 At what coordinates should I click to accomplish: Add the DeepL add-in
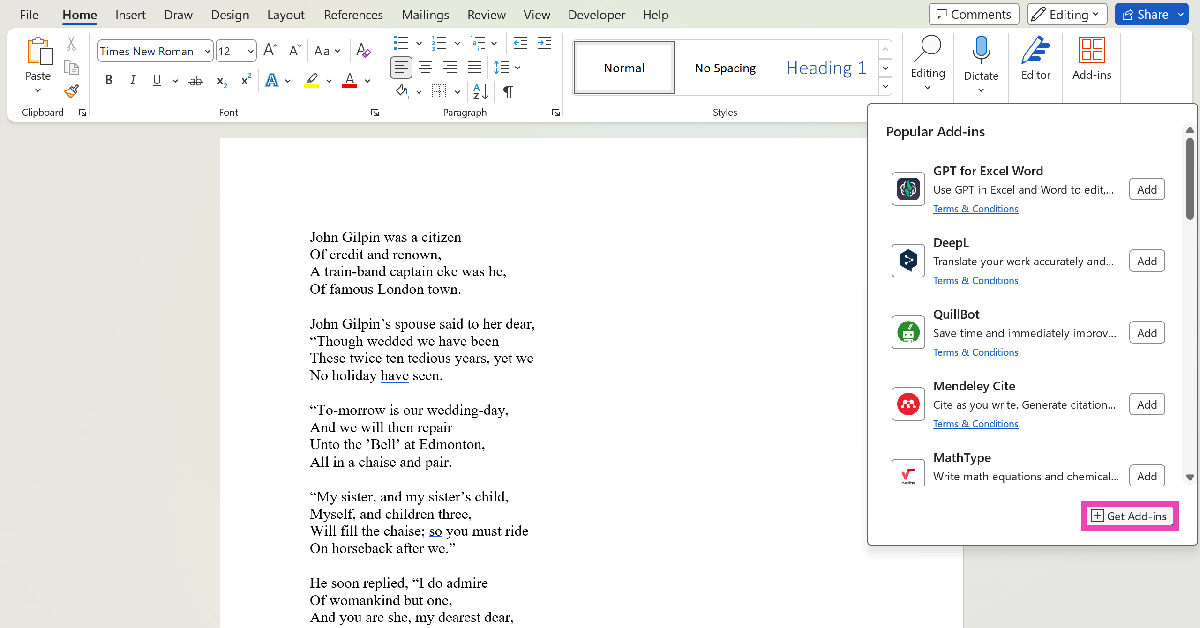click(x=1146, y=260)
